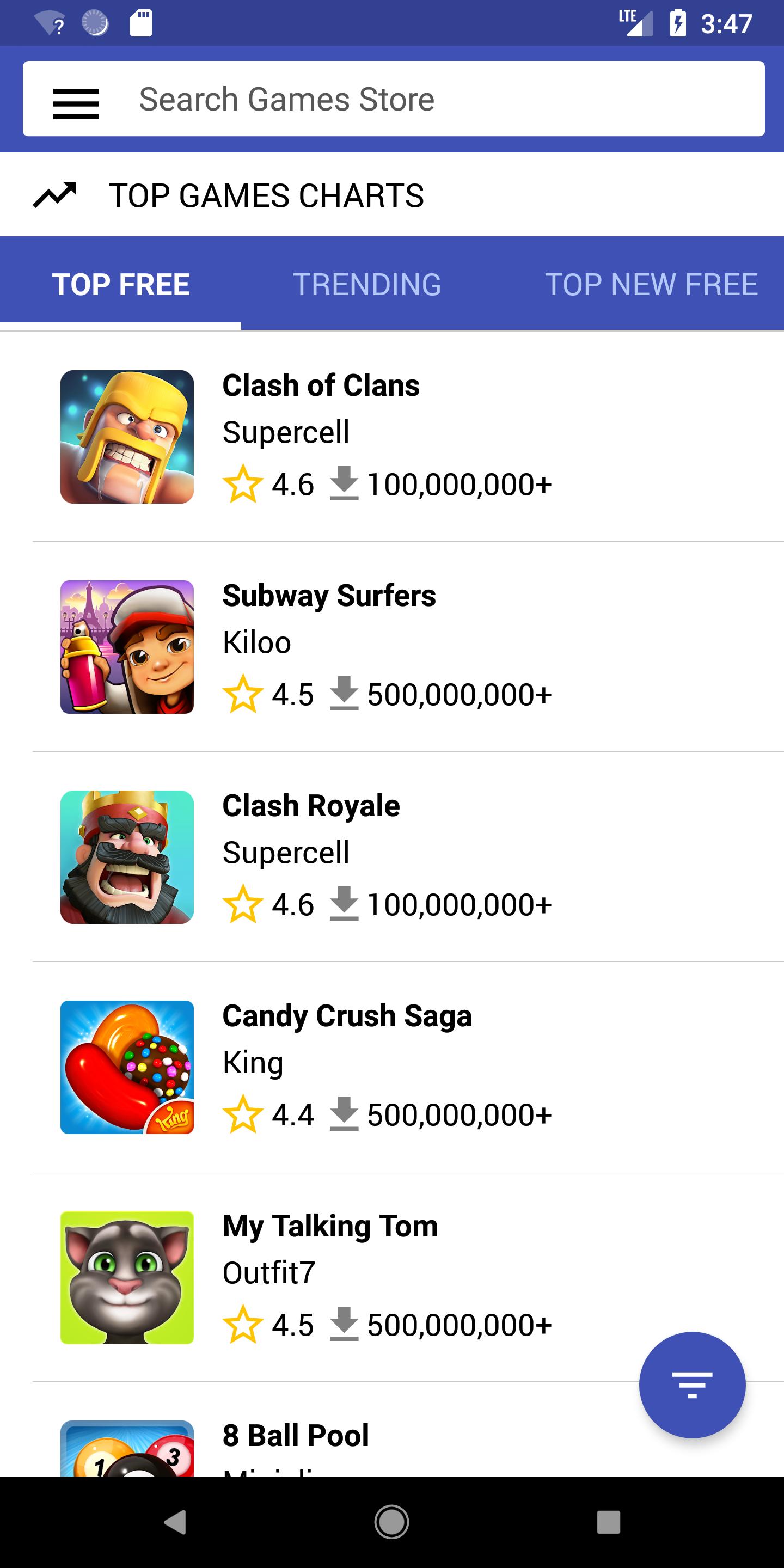The width and height of the screenshot is (784, 1568).
Task: Open the Candy Crush Saga icon
Action: 127,1067
